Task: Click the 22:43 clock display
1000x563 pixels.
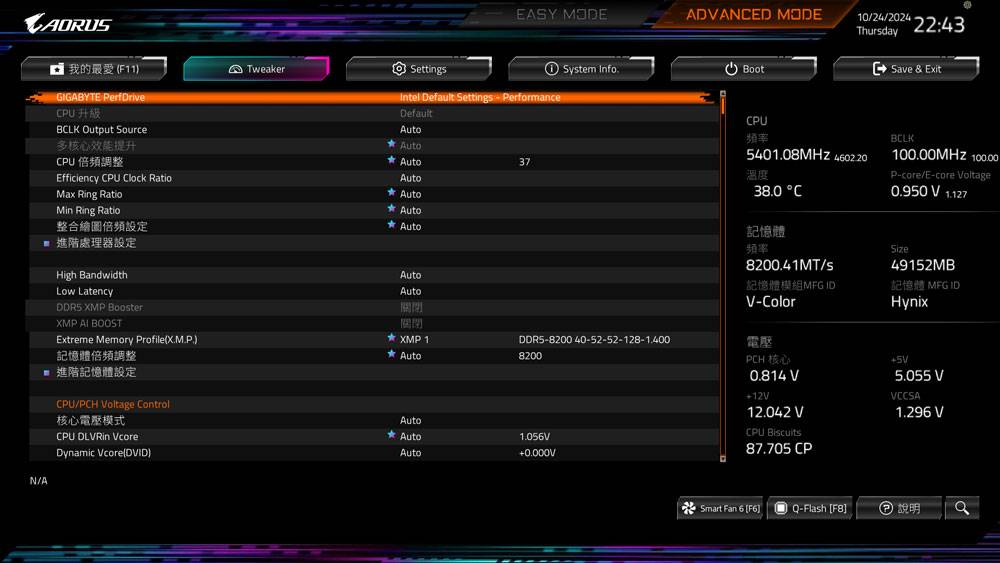Action: 939,25
